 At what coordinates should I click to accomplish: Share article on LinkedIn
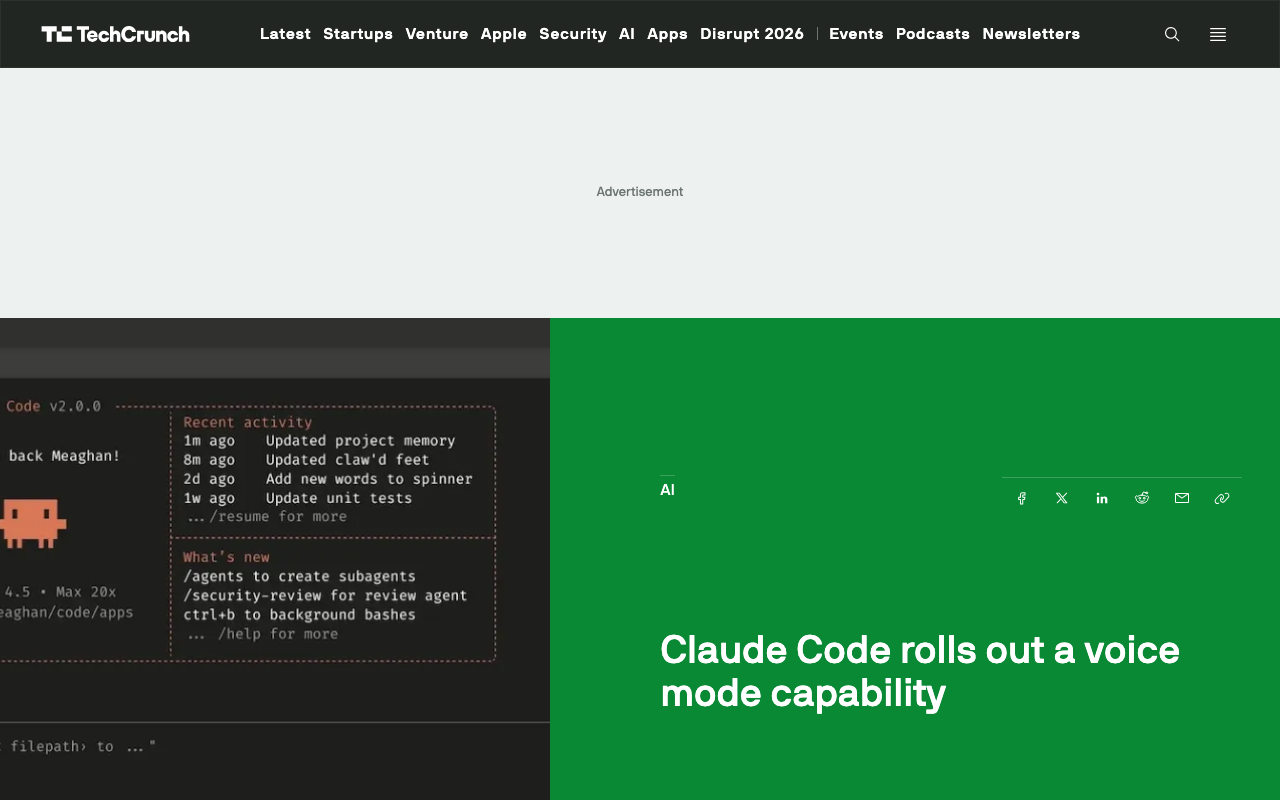click(x=1102, y=498)
